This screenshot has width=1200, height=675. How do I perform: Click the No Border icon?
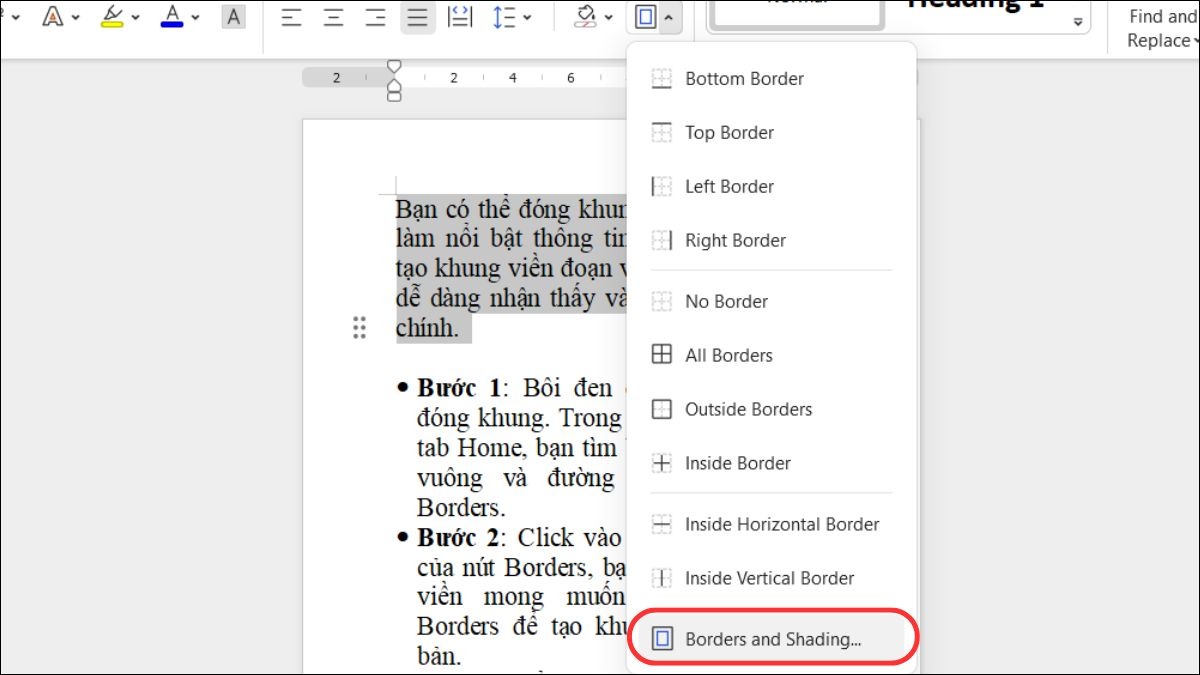pyautogui.click(x=662, y=301)
